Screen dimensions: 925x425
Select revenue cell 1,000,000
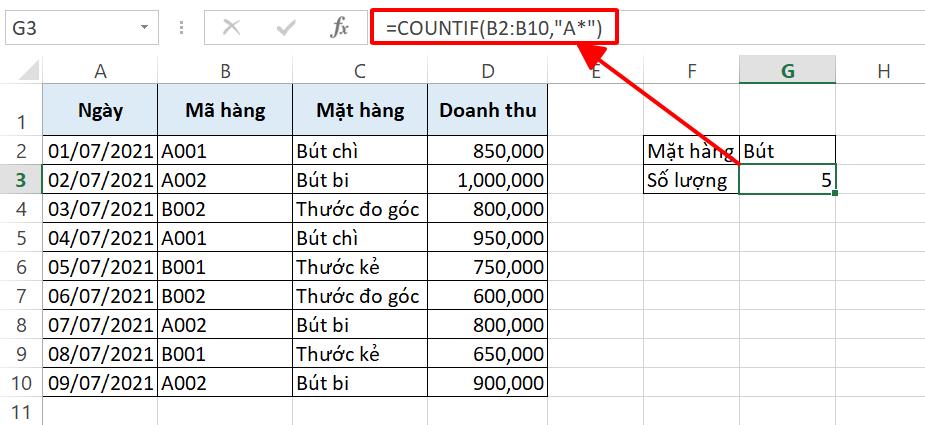coord(487,179)
